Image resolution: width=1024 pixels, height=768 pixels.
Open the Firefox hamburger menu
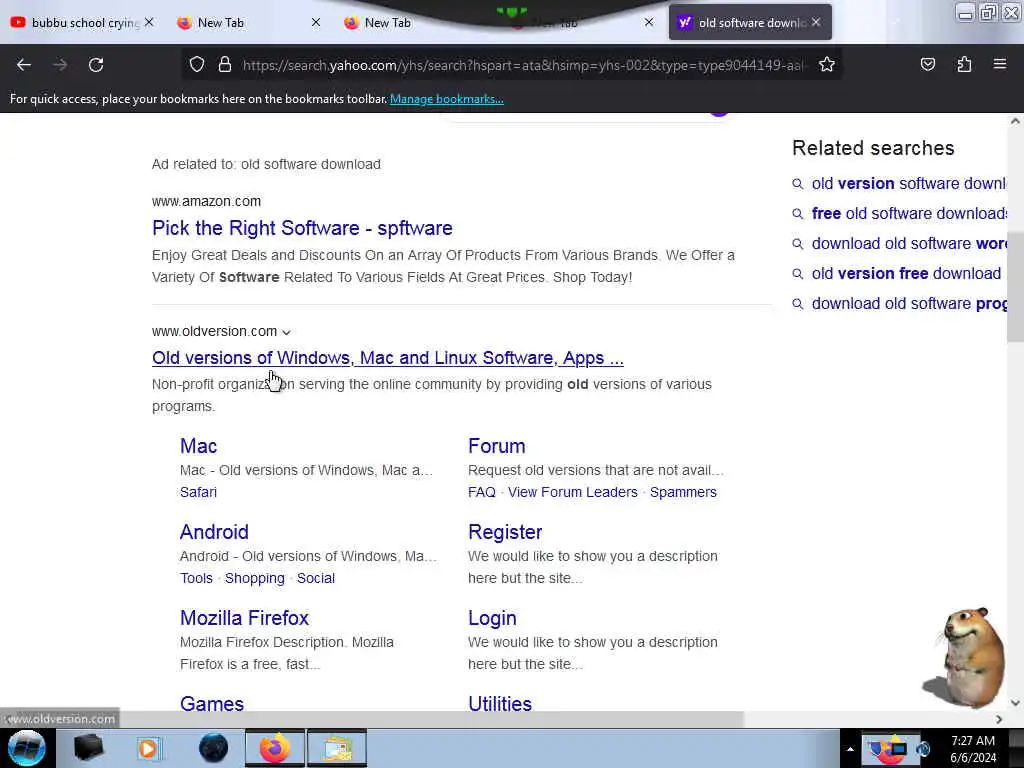pyautogui.click(x=999, y=64)
